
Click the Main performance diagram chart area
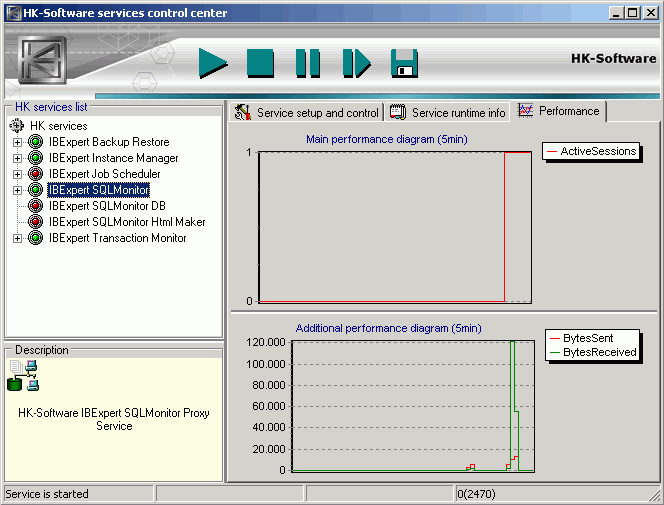point(395,227)
